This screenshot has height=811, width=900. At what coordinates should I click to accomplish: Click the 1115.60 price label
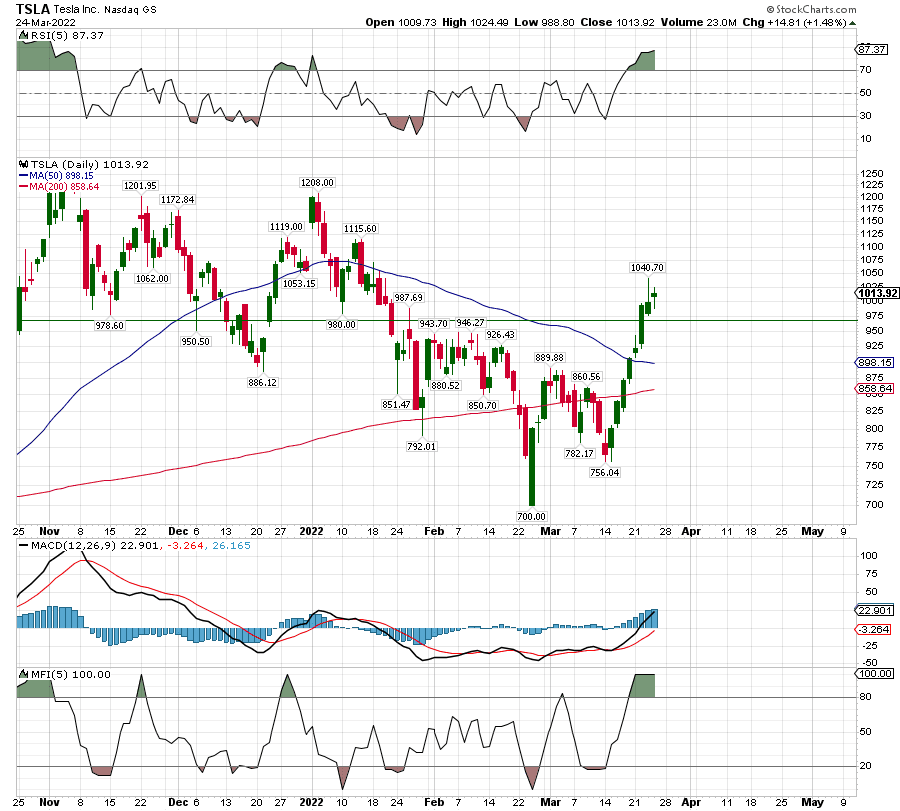pos(360,228)
